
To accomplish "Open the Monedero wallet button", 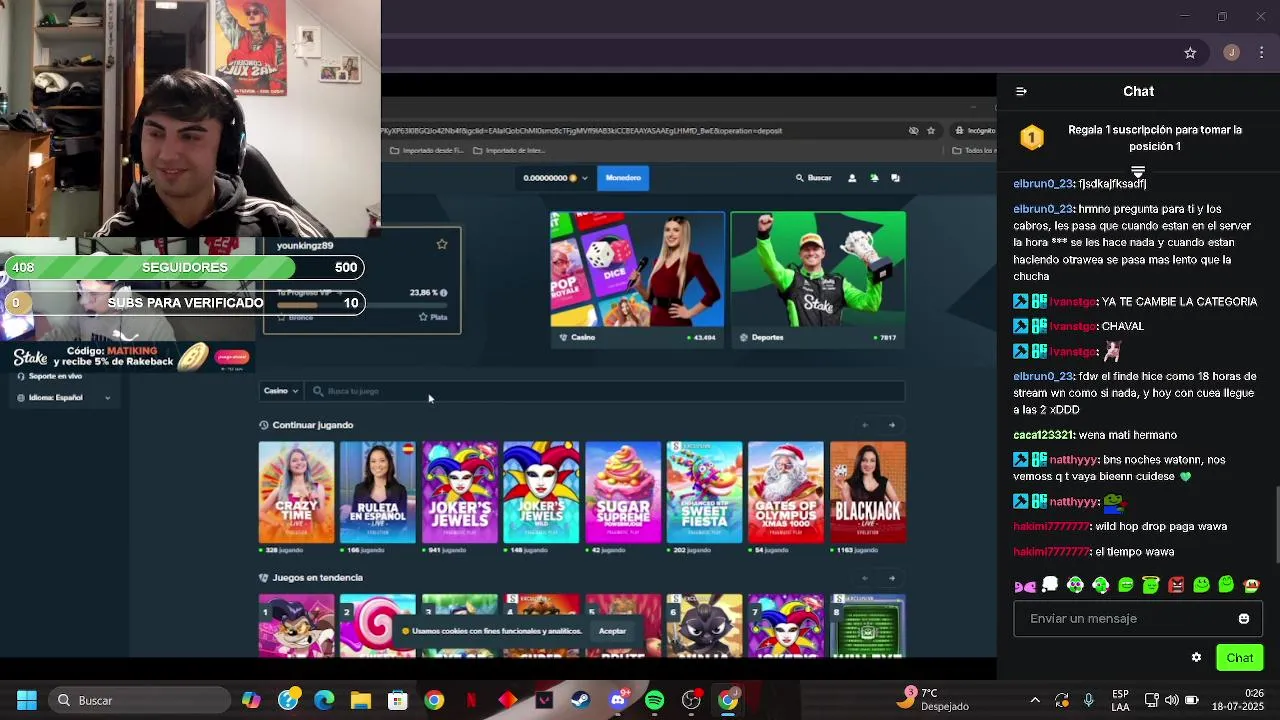I will (x=623, y=178).
